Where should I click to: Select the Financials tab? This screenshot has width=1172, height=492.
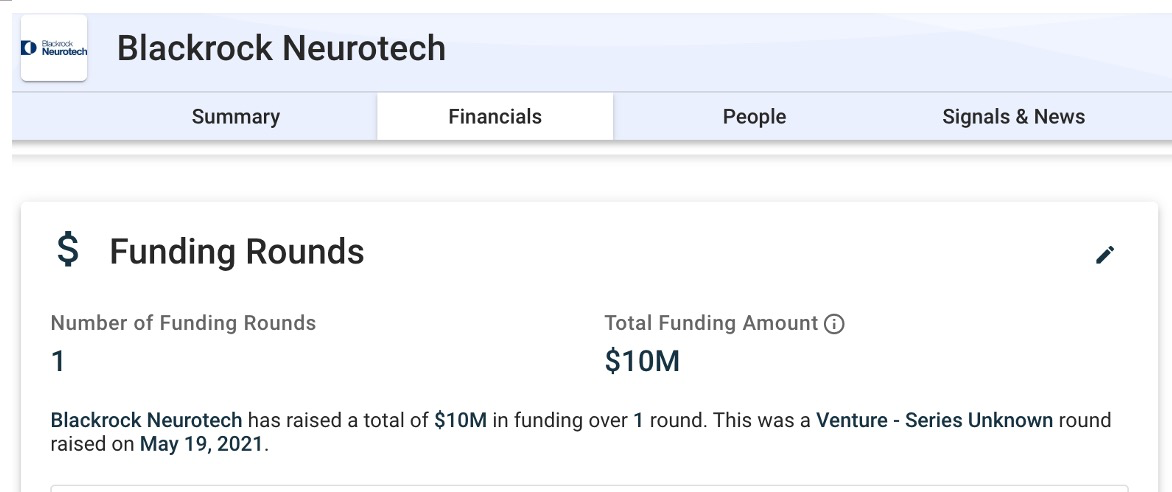coord(495,117)
